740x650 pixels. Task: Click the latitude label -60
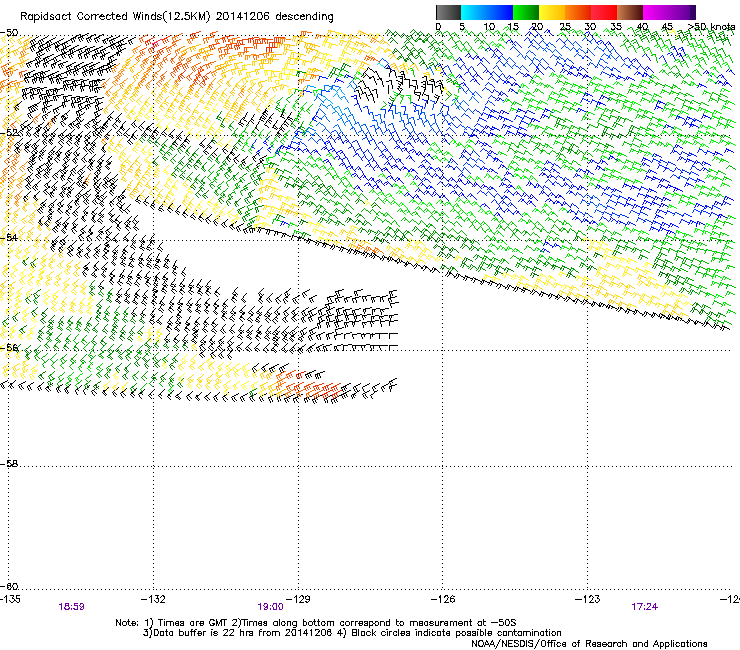point(9,586)
